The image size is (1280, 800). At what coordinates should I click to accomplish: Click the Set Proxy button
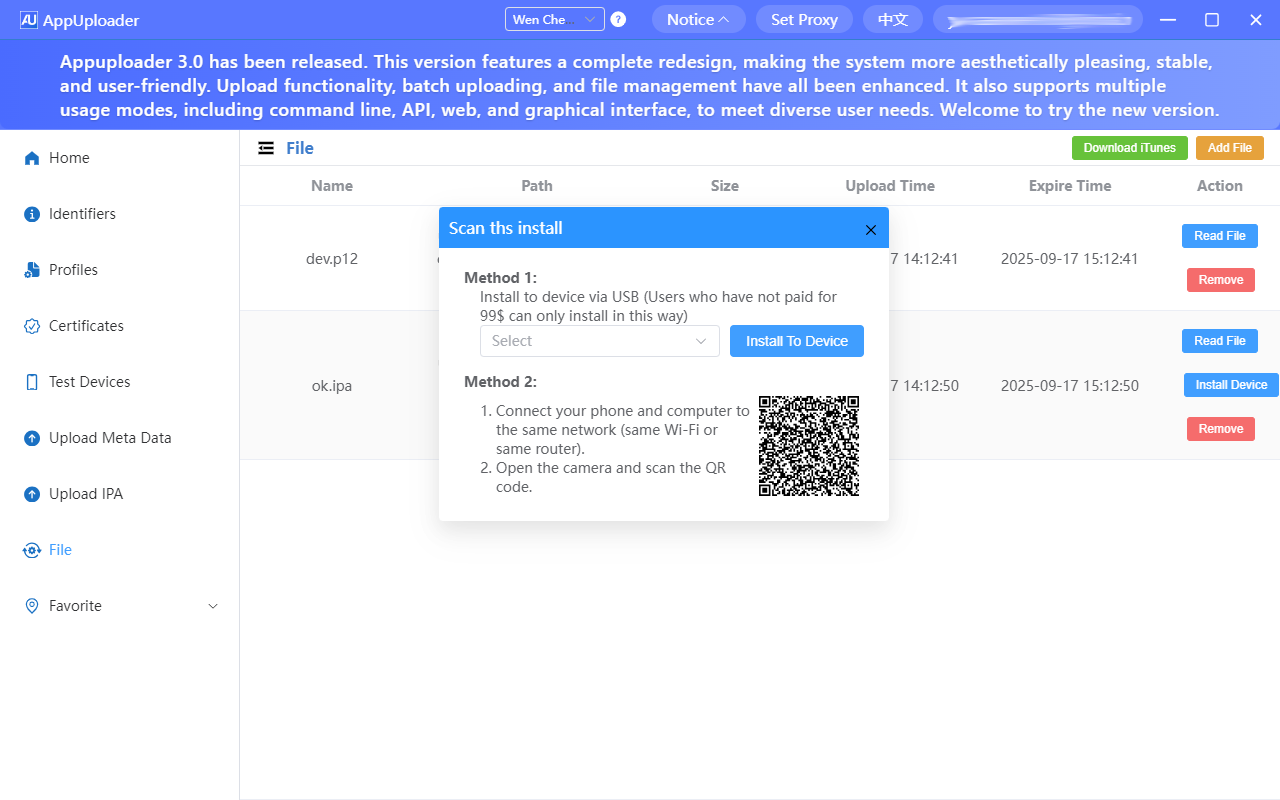point(804,19)
